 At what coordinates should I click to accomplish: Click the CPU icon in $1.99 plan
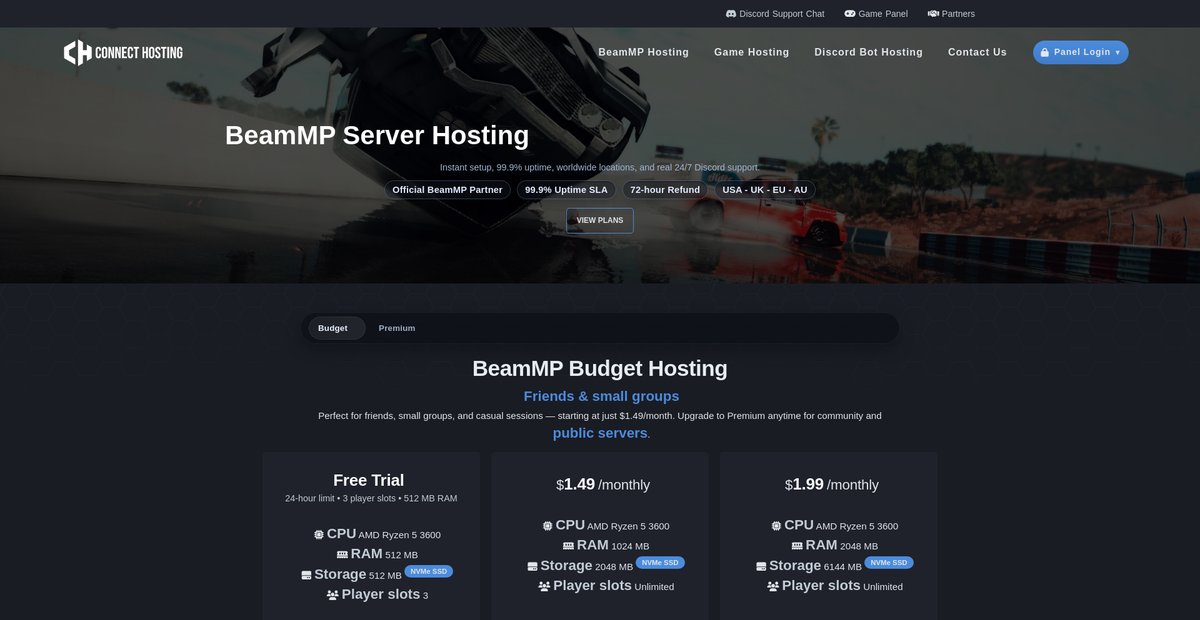click(777, 526)
